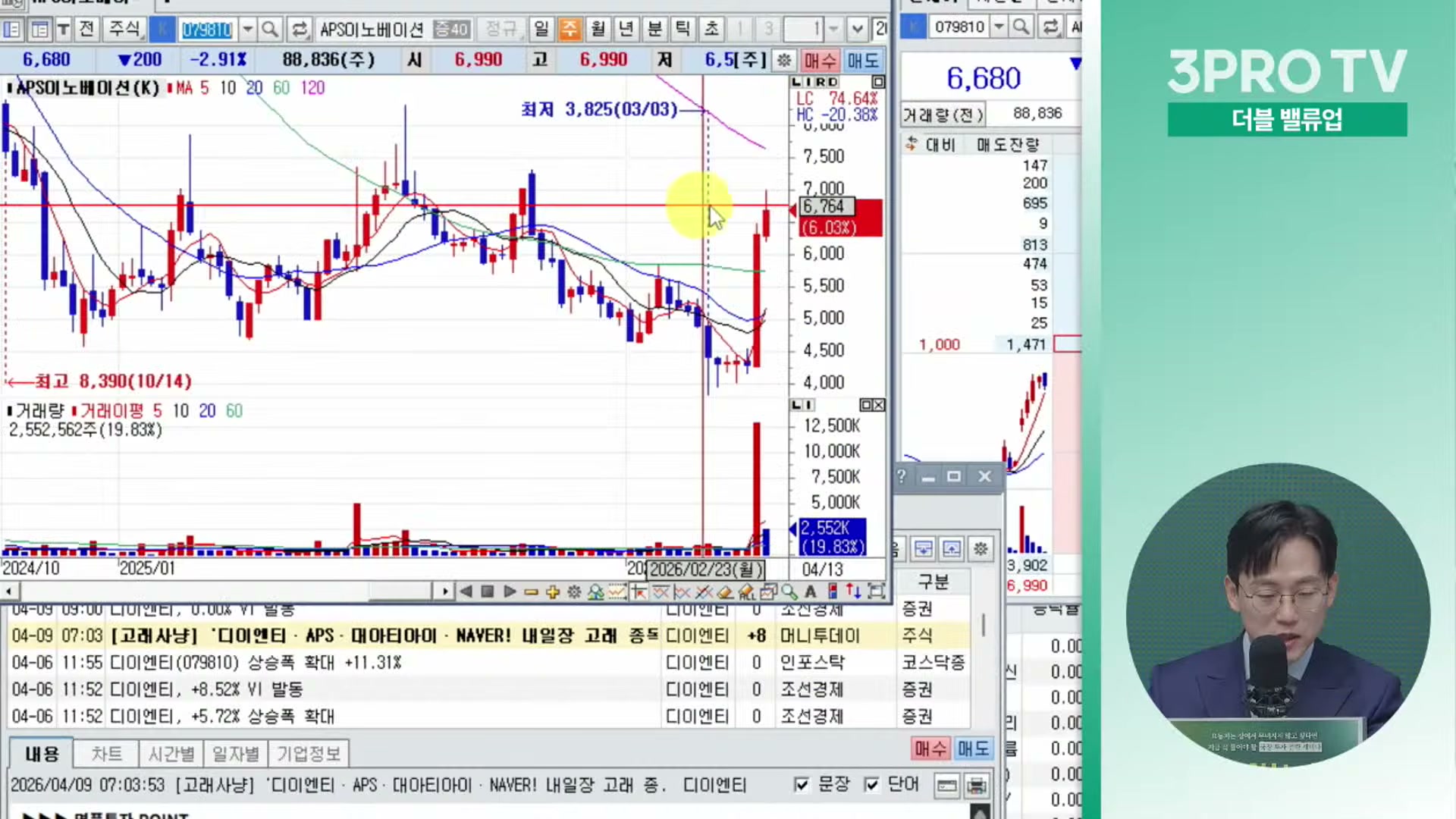Toggle the 단어 checkbox
Viewport: 1456px width, 819px height.
pos(872,785)
